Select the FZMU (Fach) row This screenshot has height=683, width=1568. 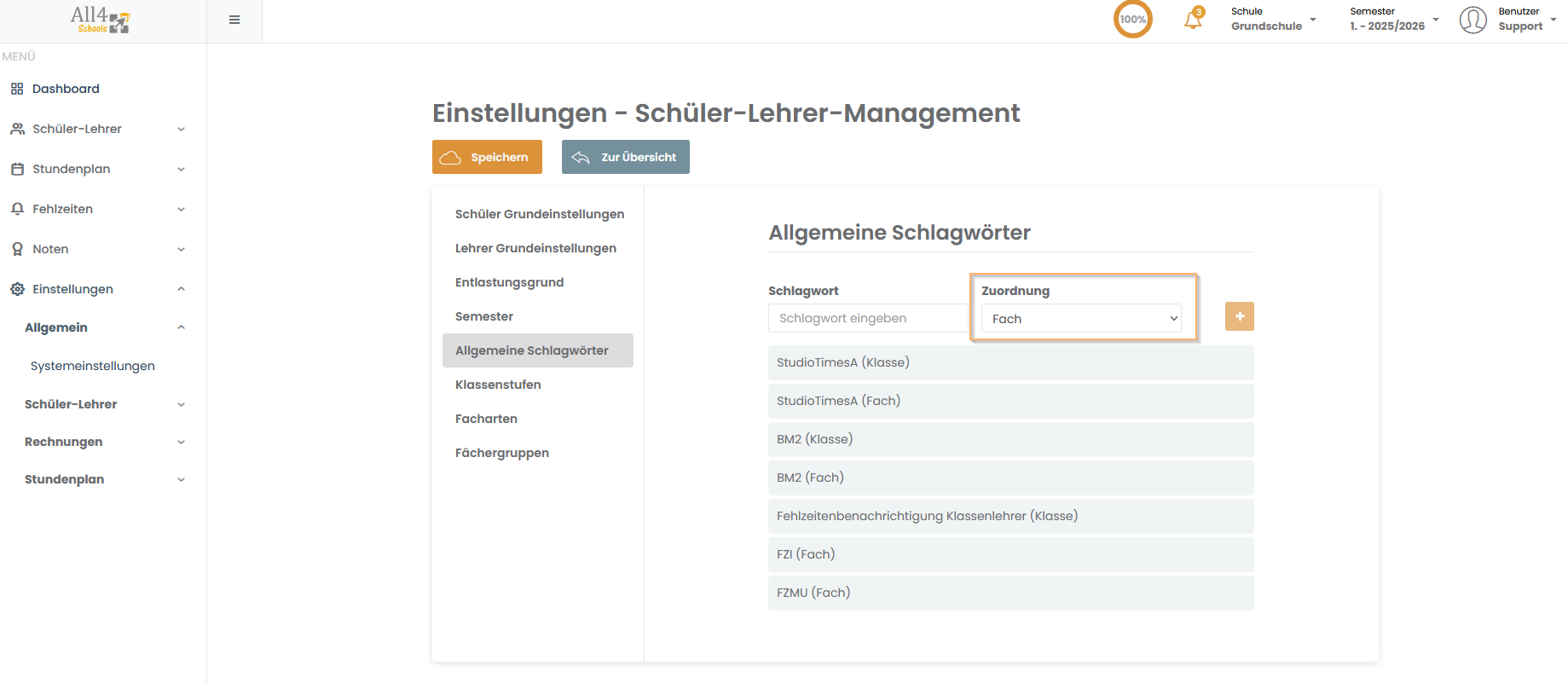point(1010,593)
